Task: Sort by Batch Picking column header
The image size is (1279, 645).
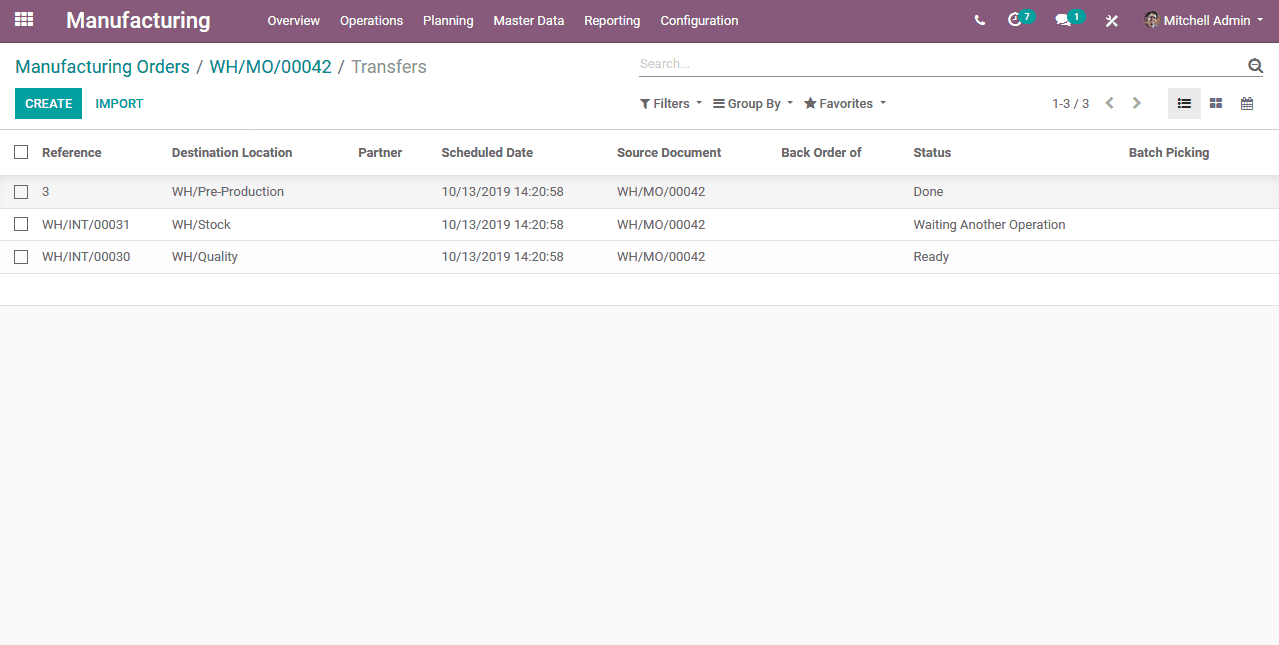Action: click(x=1169, y=153)
